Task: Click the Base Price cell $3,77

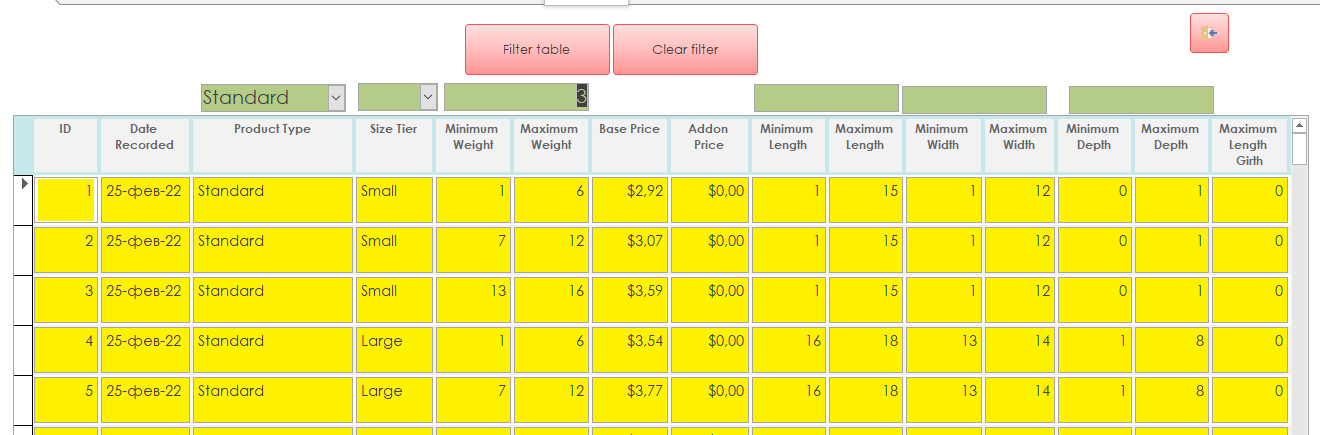Action: click(x=630, y=400)
